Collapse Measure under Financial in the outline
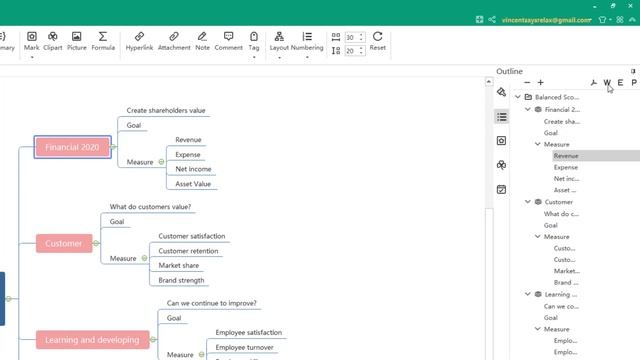Screen dimensions: 640x360 click(x=538, y=144)
